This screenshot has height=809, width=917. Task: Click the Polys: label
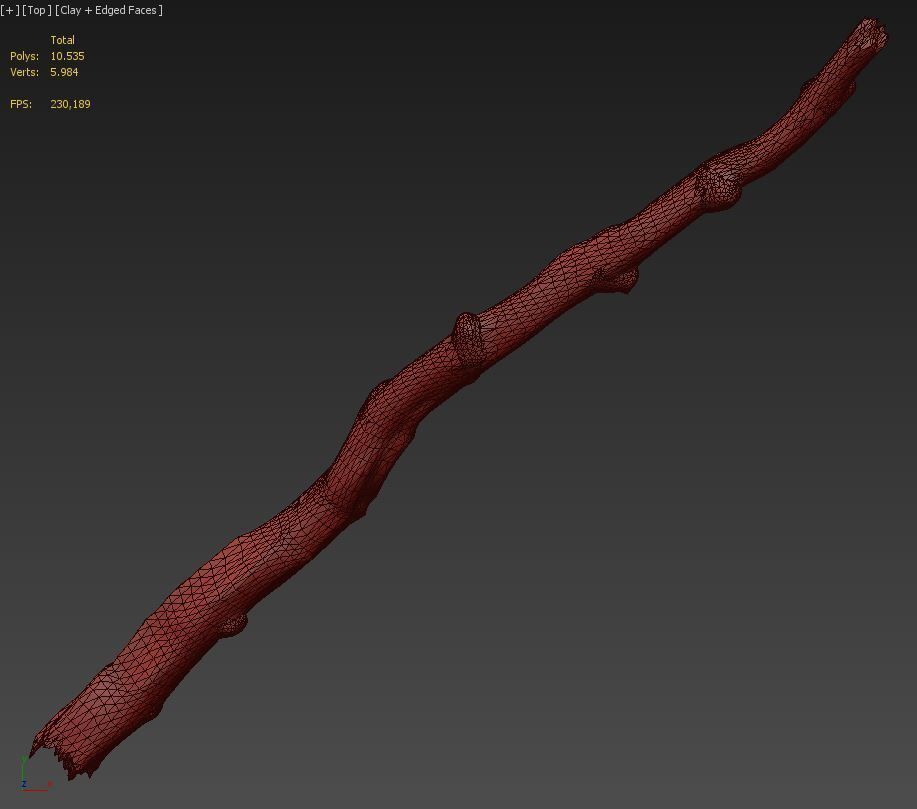(25, 56)
